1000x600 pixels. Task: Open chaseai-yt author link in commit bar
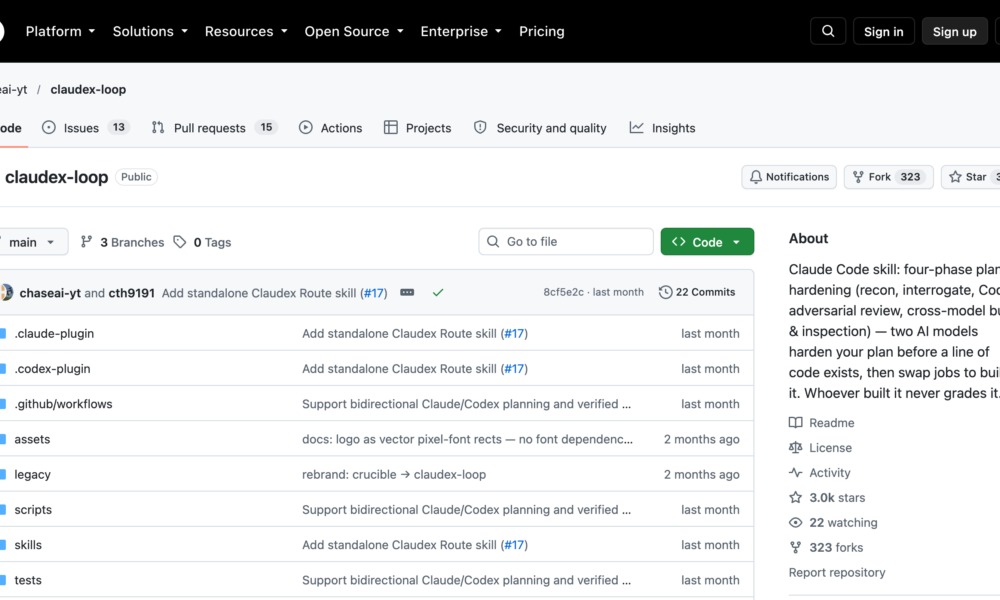click(x=50, y=293)
